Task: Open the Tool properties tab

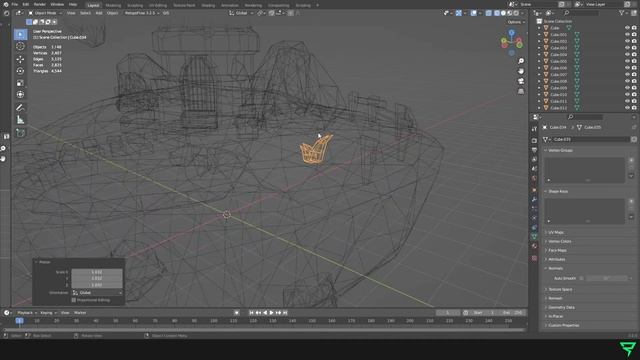Action: pos(534,129)
